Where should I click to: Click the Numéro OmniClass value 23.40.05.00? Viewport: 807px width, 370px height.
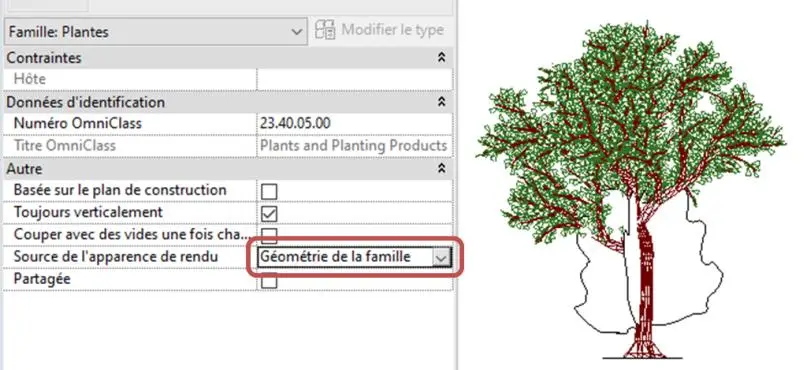pyautogui.click(x=295, y=124)
